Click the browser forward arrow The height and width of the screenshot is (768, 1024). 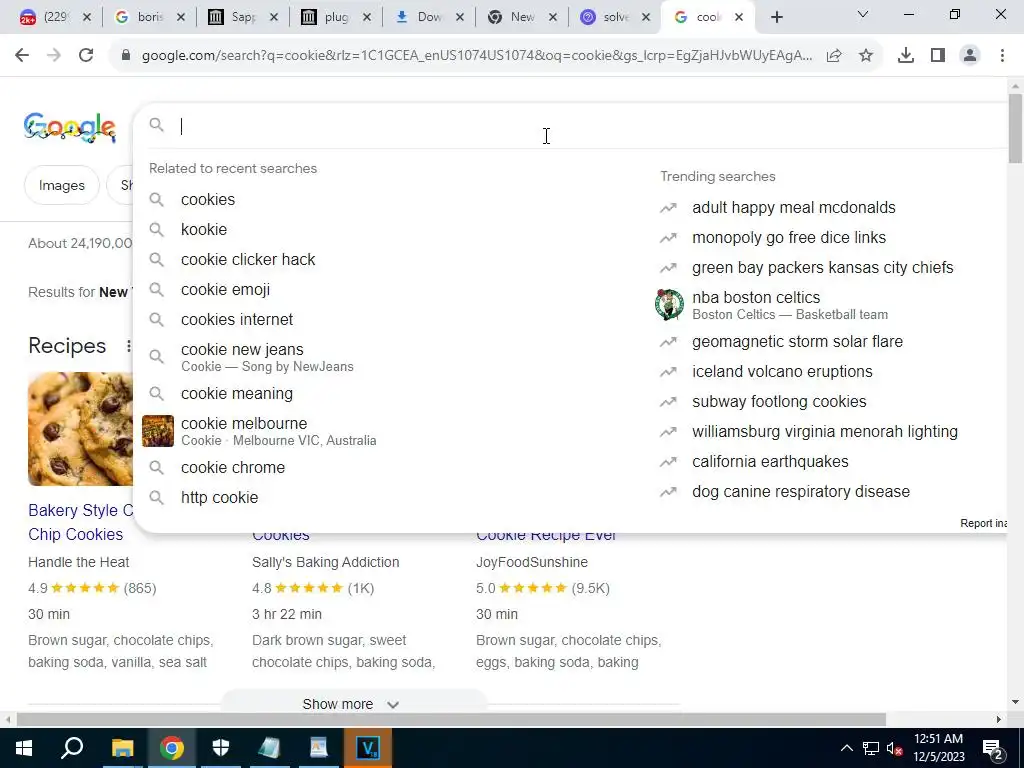coord(54,56)
